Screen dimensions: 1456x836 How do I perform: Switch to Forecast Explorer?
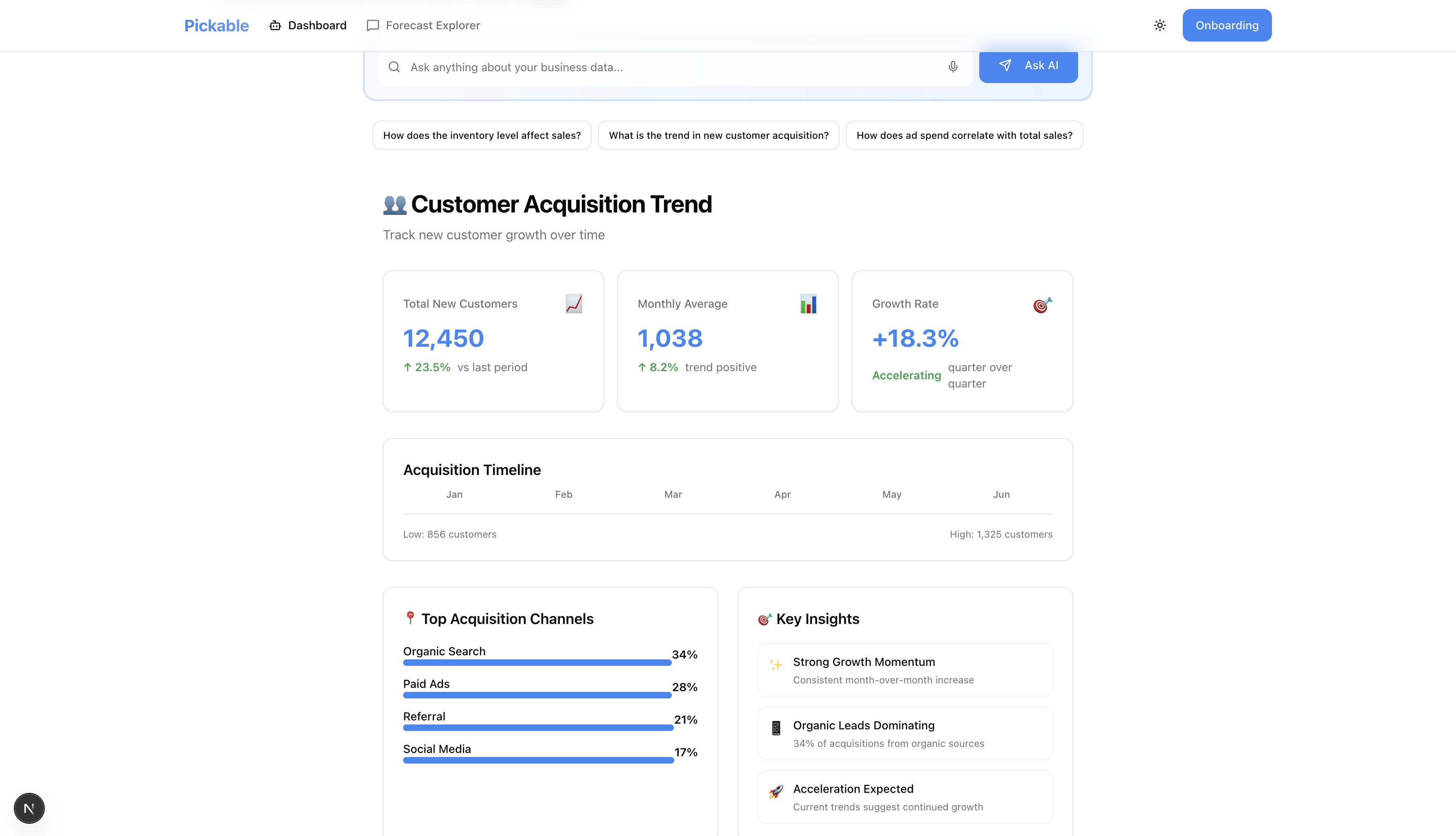423,25
